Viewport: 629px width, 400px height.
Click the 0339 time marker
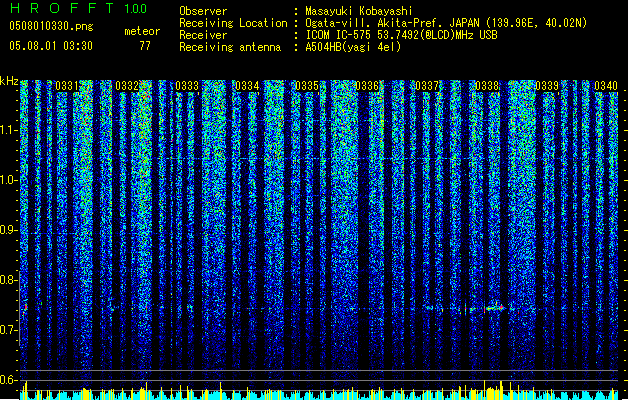click(x=547, y=86)
